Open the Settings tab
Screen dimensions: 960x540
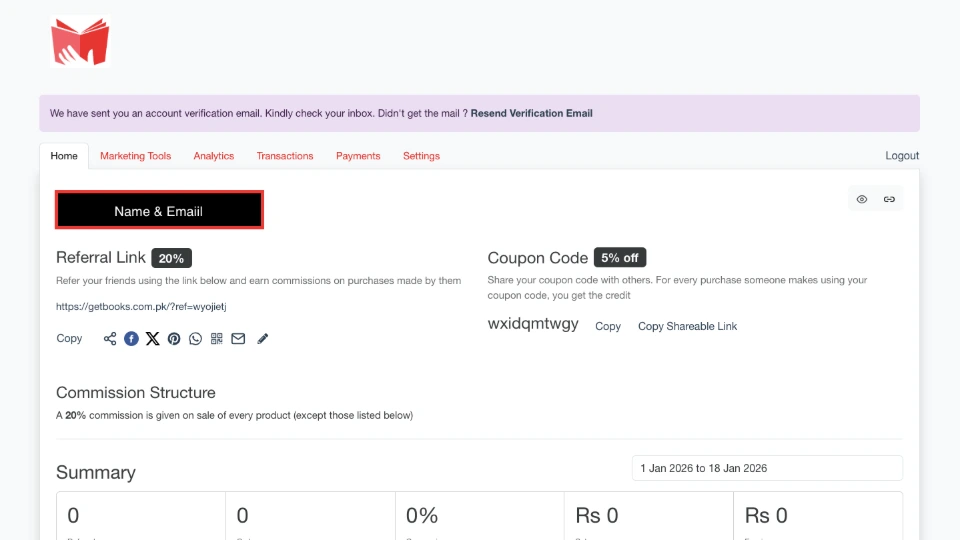[421, 156]
